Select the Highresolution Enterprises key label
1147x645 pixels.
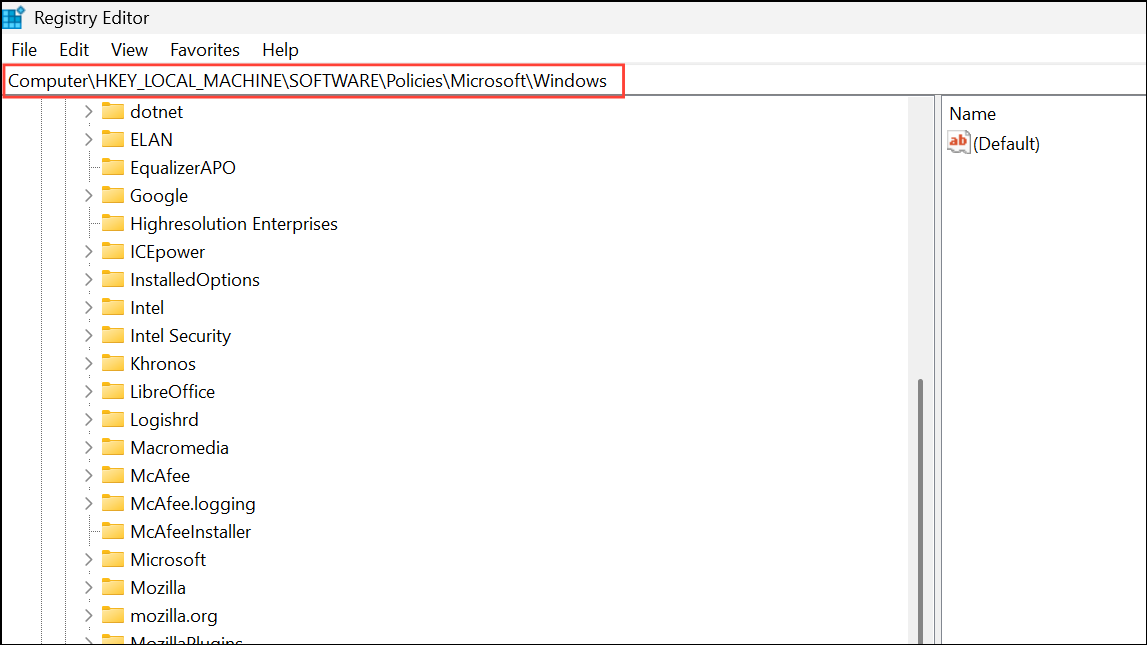pos(234,224)
